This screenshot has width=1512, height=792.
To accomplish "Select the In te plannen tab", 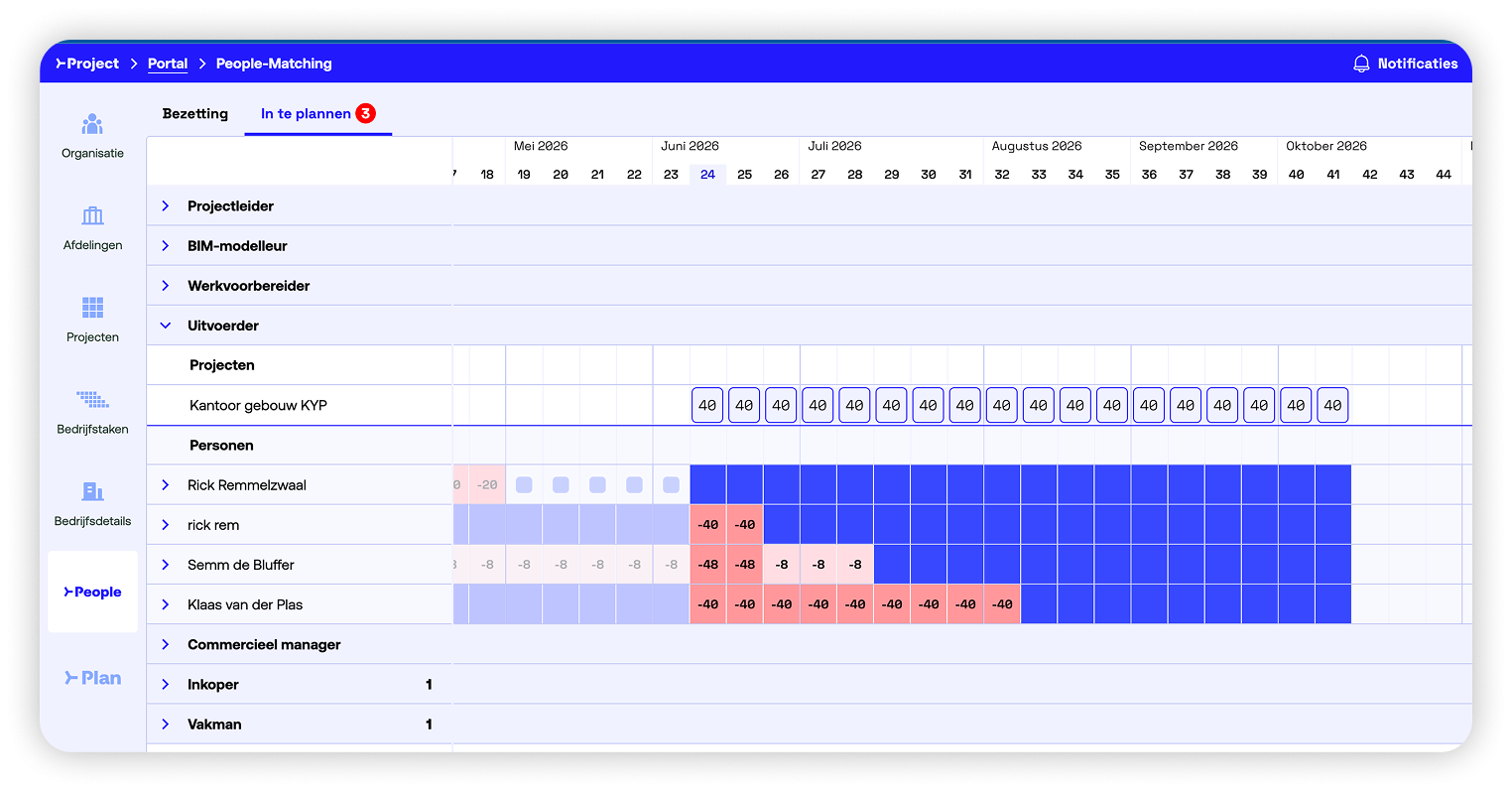I will pyautogui.click(x=317, y=113).
